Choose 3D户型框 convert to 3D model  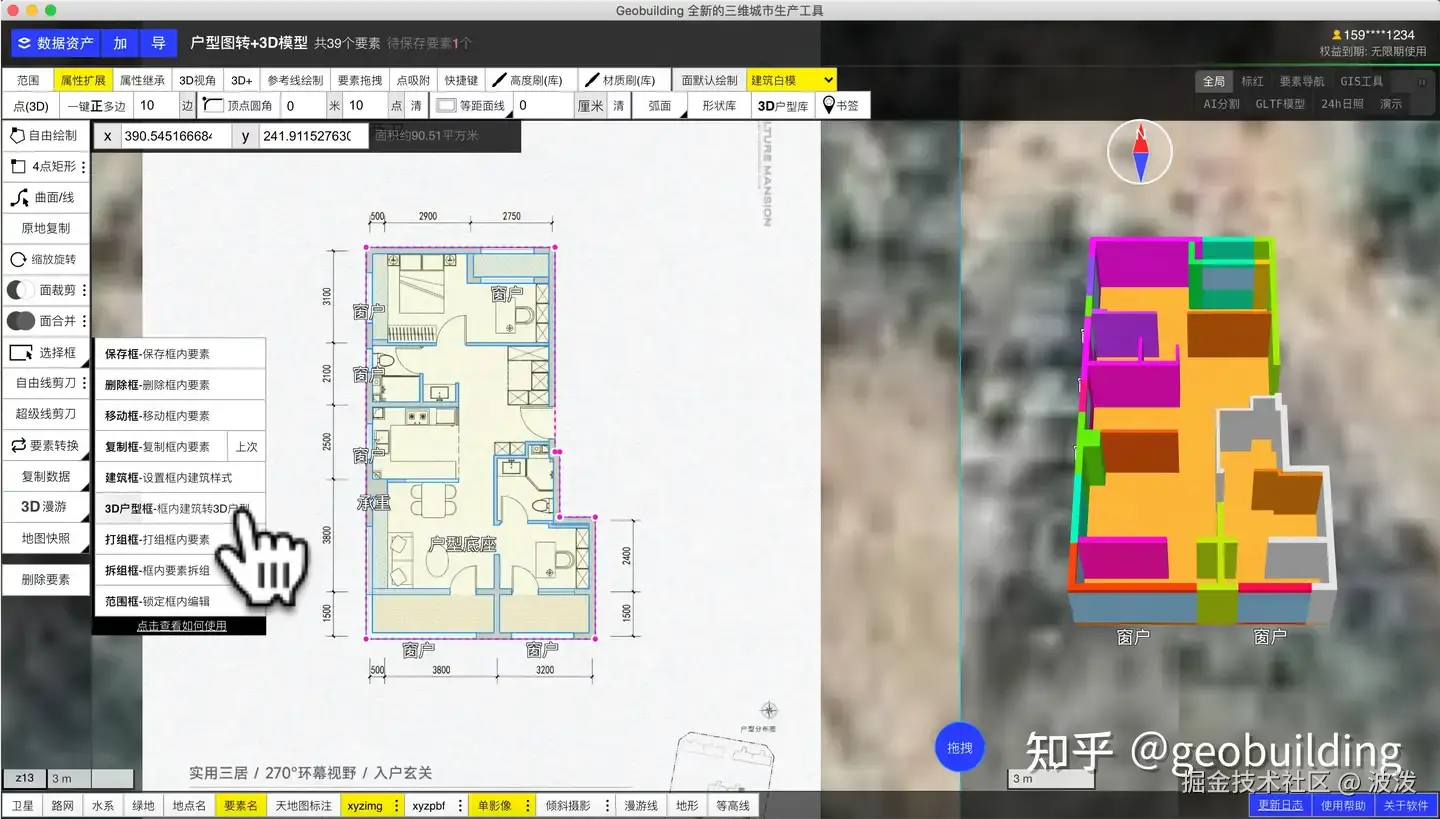pos(180,508)
